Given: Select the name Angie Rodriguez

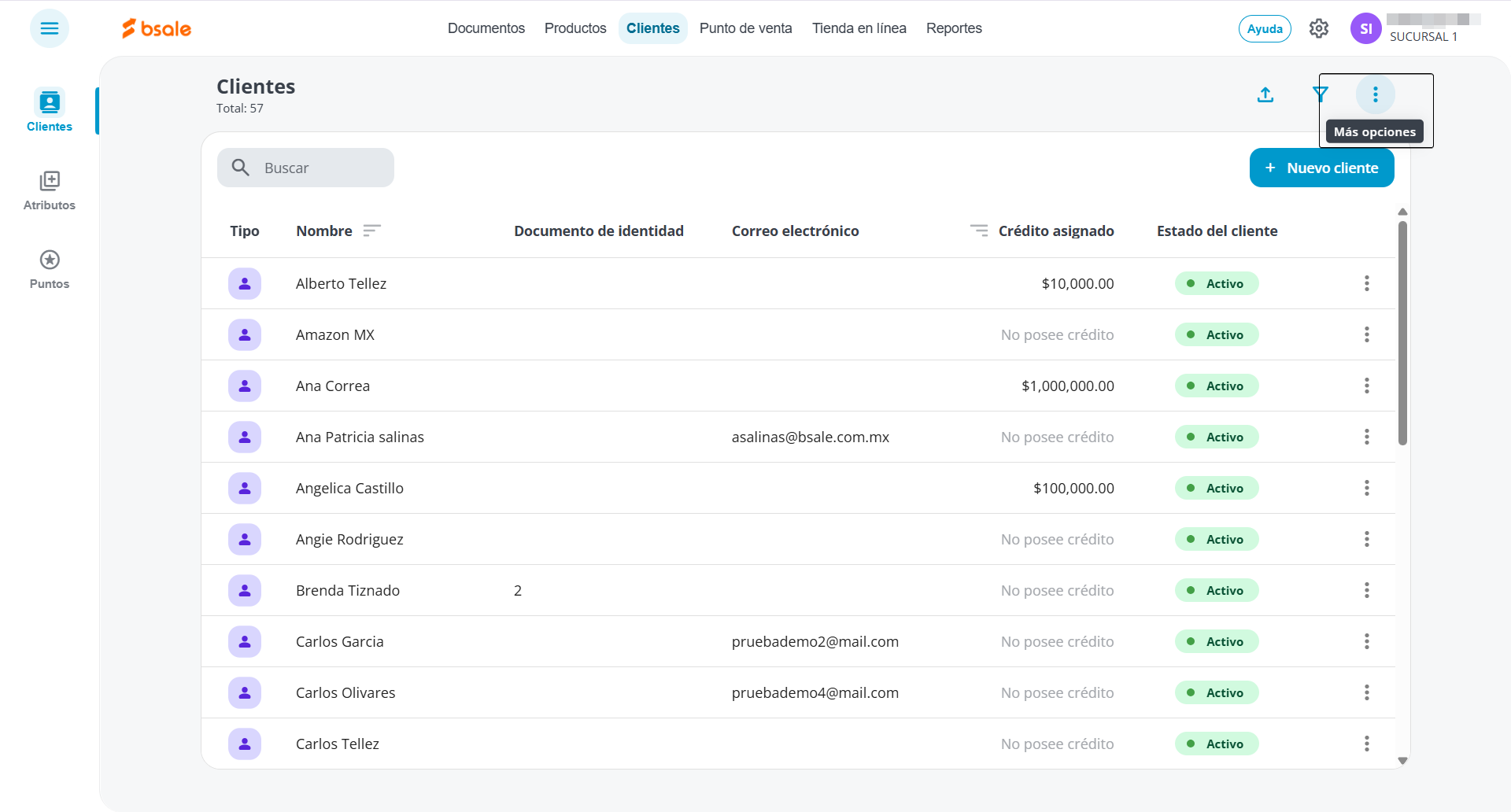Looking at the screenshot, I should pyautogui.click(x=349, y=539).
